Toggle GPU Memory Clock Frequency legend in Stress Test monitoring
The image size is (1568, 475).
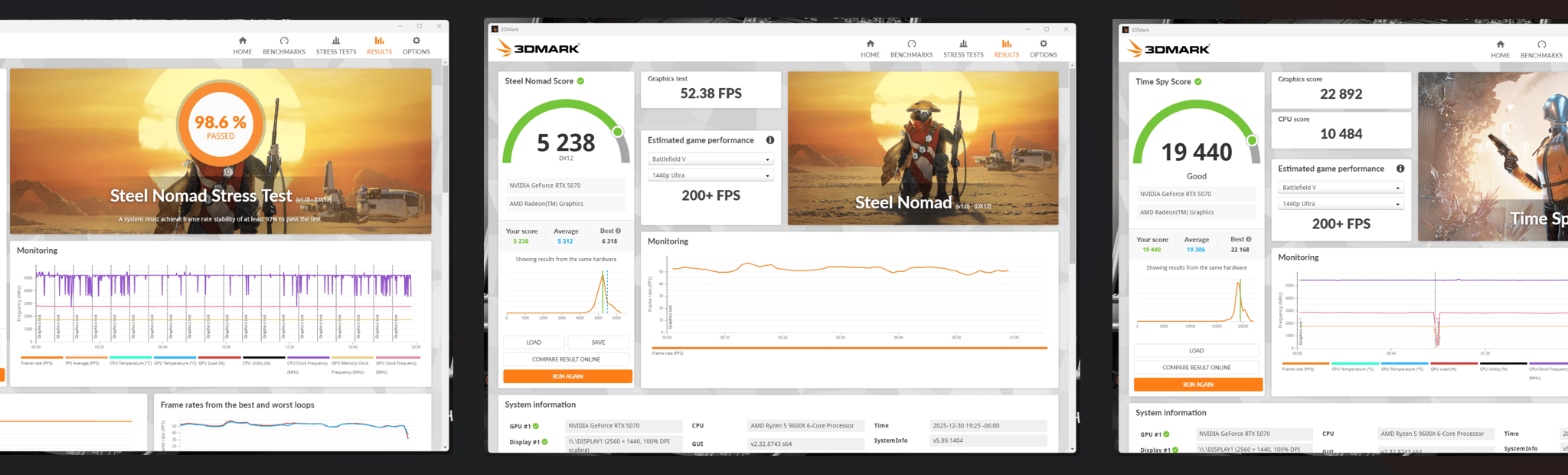[352, 365]
